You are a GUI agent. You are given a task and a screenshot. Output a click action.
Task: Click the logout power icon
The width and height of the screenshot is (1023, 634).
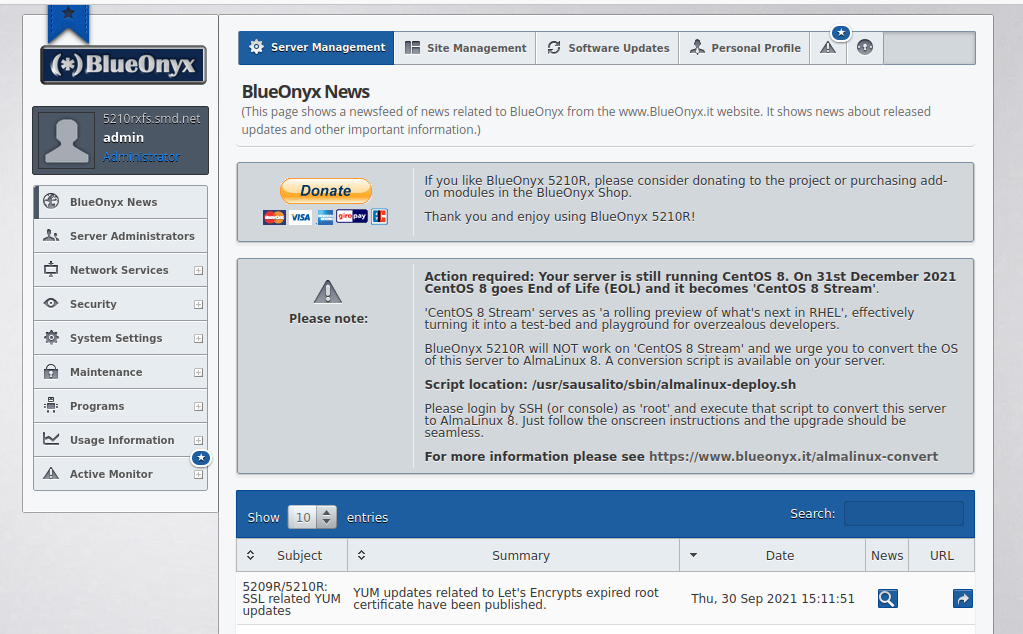[865, 47]
